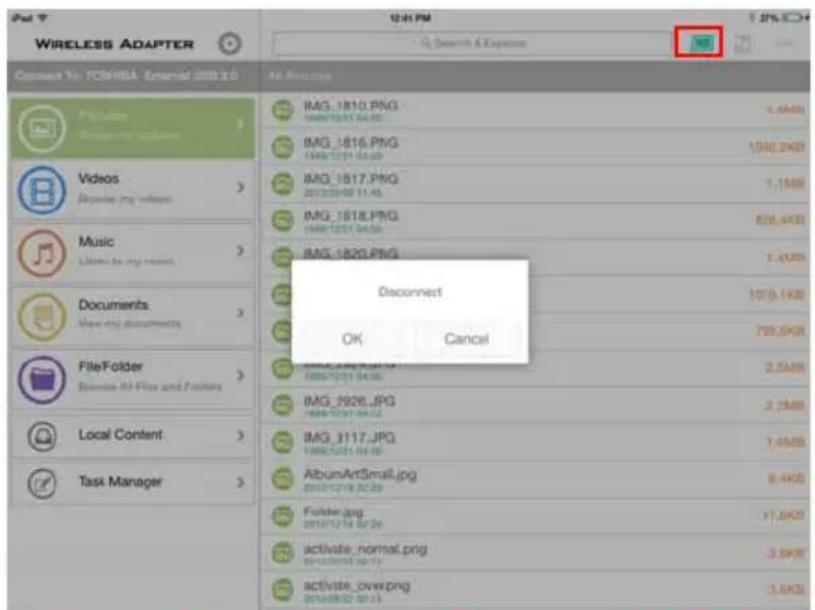This screenshot has height=610, width=815.
Task: Open the Task Manager icon
Action: [42, 483]
